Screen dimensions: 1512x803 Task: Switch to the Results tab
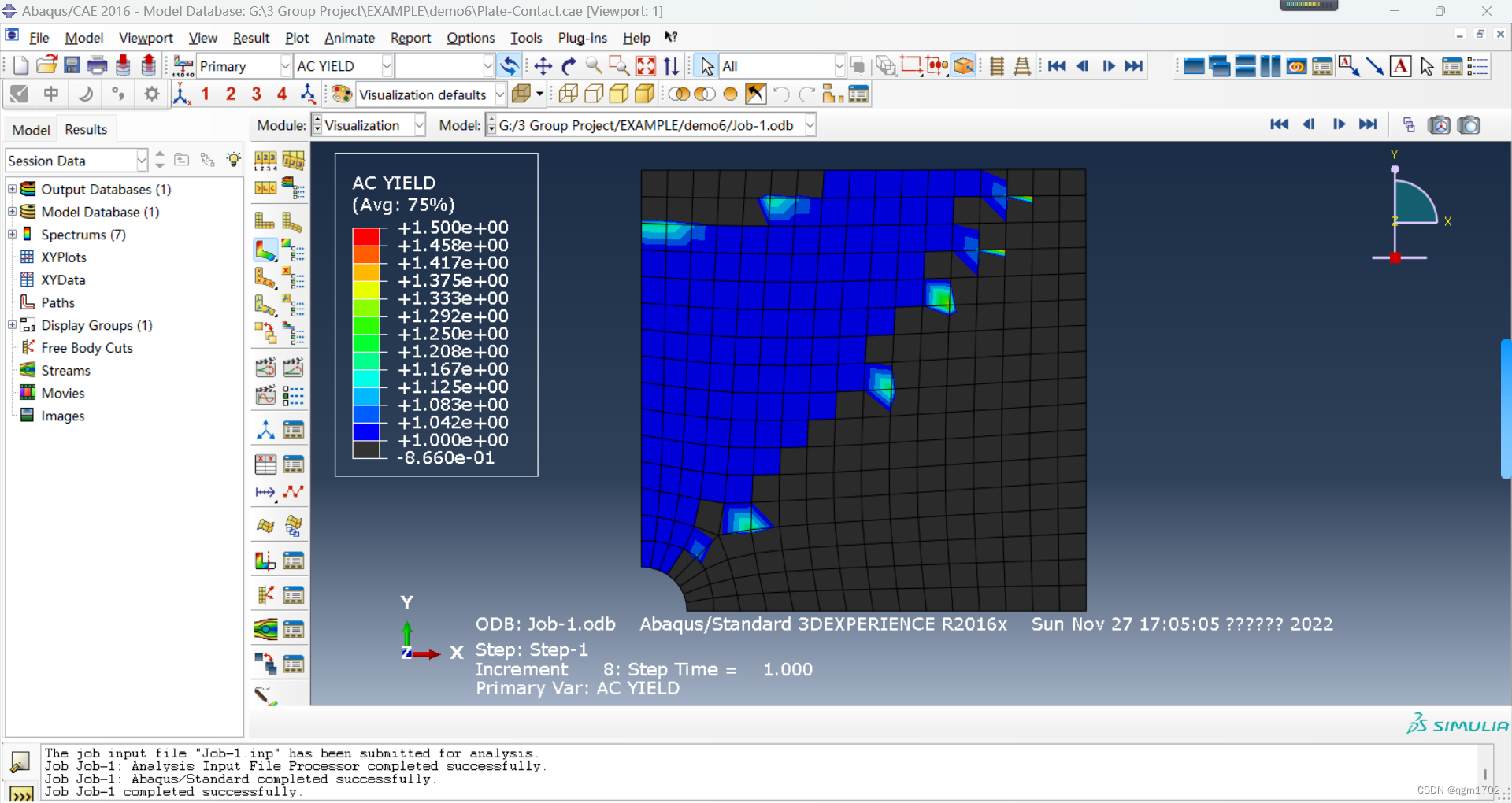click(x=86, y=129)
